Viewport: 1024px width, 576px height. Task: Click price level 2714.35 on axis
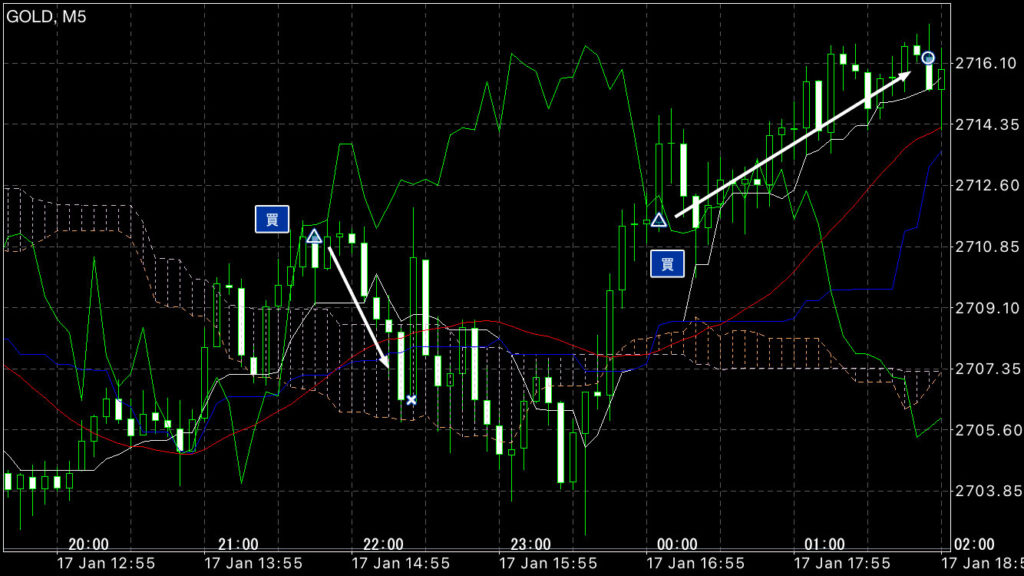pyautogui.click(x=985, y=124)
